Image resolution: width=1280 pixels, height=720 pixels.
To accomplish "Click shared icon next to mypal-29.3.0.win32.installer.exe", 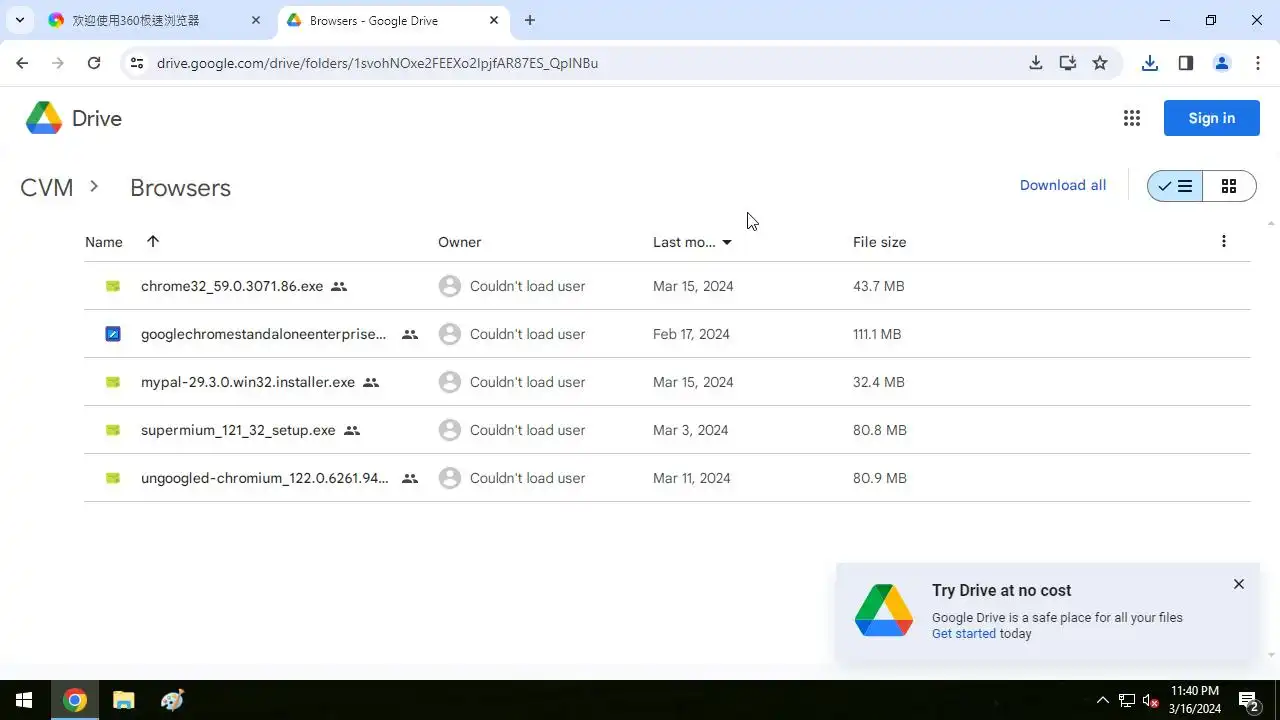I will click(x=371, y=382).
